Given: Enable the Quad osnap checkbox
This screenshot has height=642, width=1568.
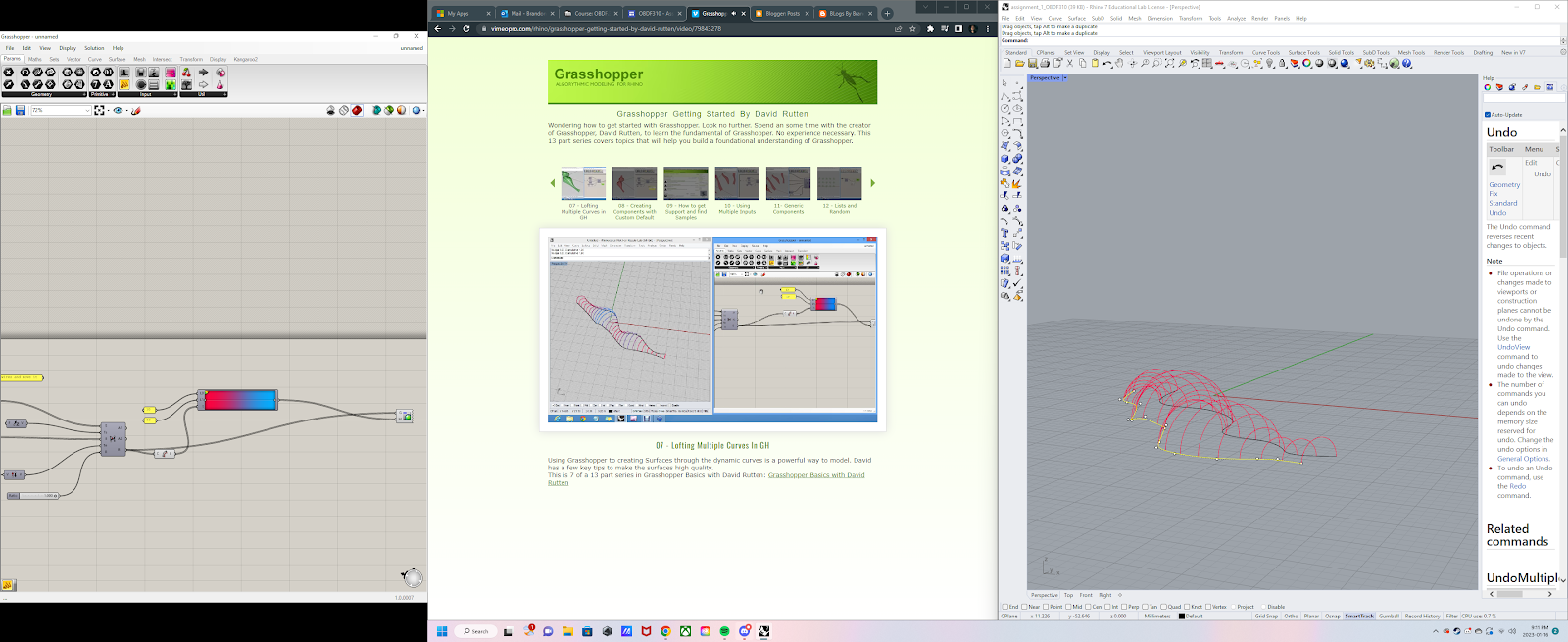Looking at the screenshot, I should [x=1163, y=607].
